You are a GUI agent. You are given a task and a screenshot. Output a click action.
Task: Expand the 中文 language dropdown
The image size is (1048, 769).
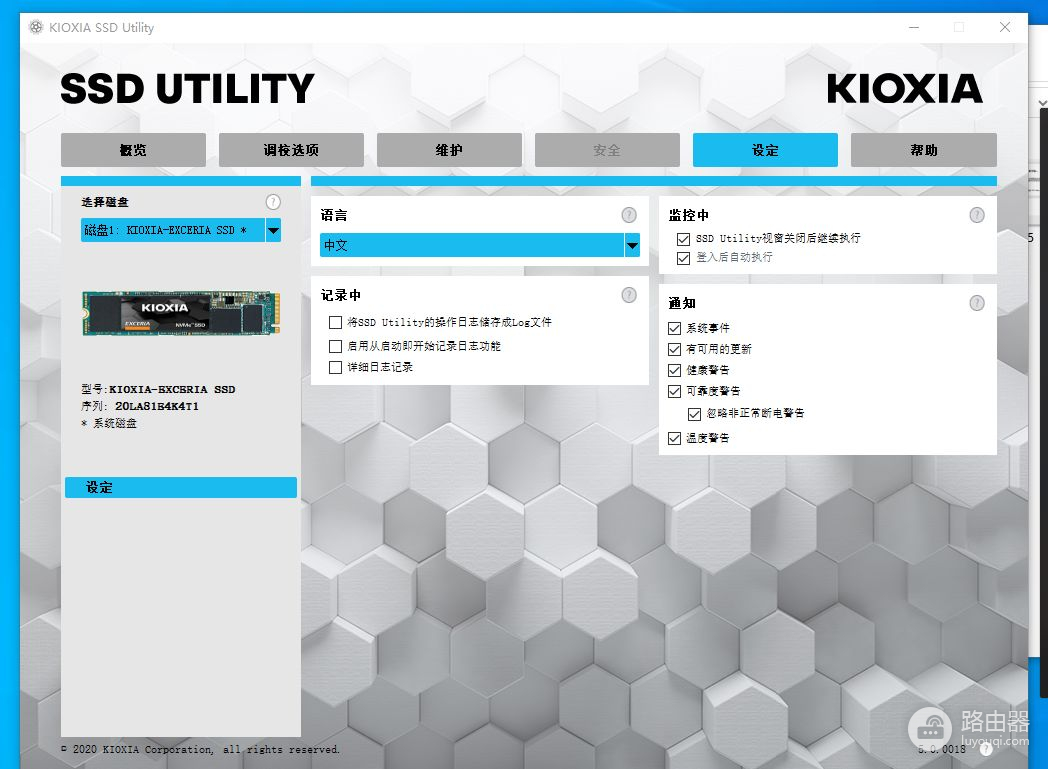(632, 246)
